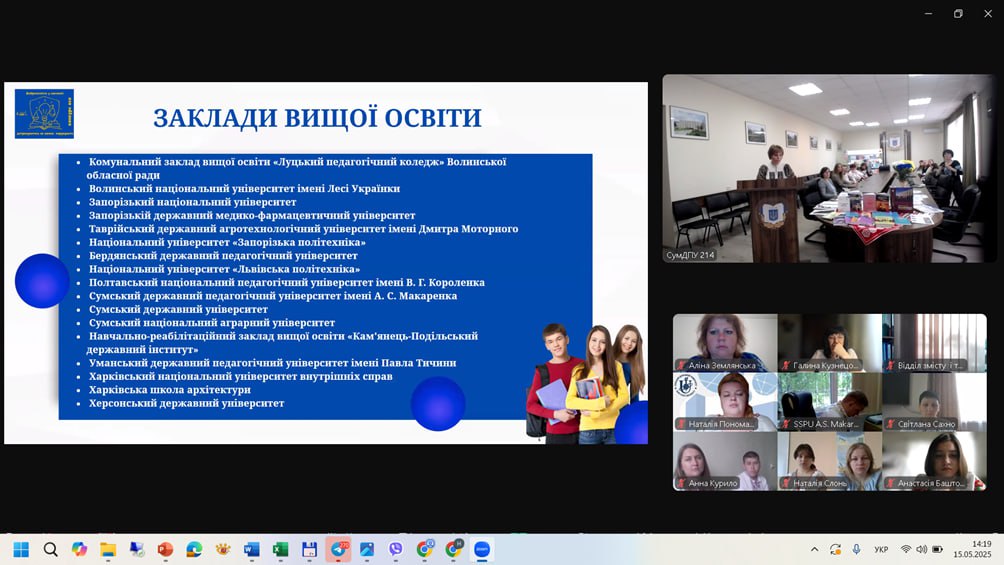Click the microphone in-use tray icon
Screen dimensions: 1004x565
(856, 550)
